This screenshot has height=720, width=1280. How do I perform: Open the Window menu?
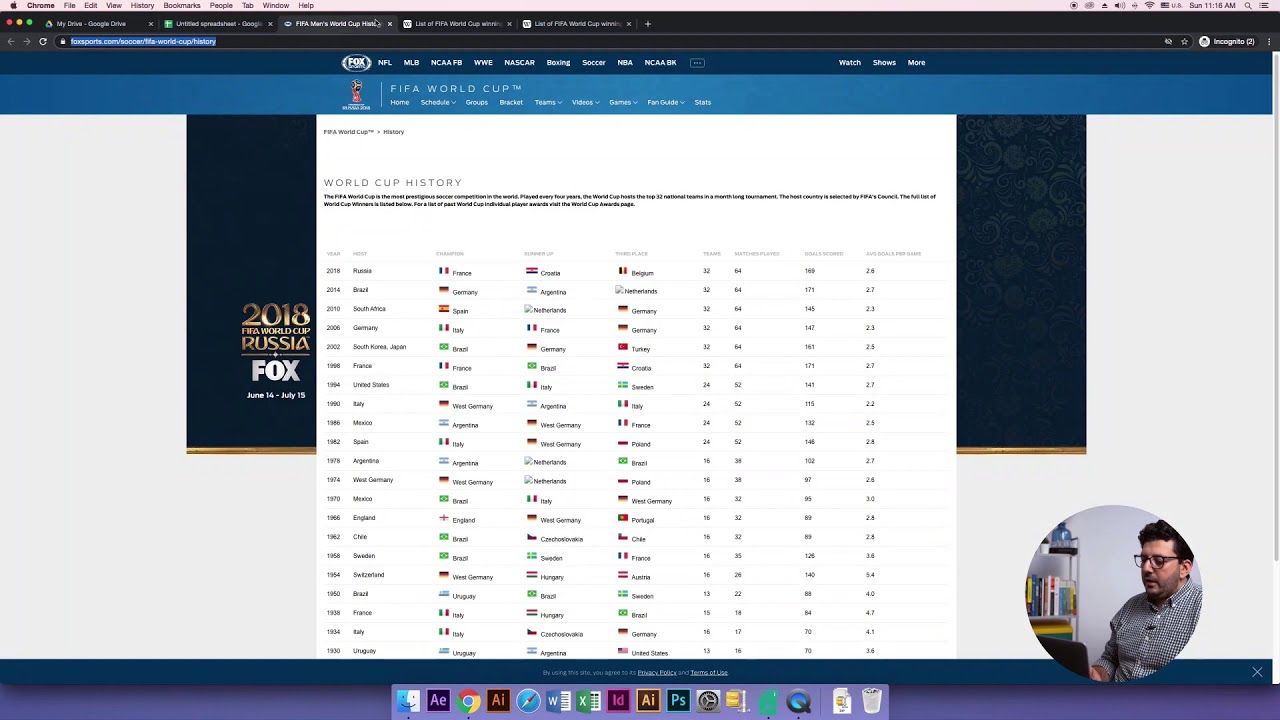(x=276, y=5)
